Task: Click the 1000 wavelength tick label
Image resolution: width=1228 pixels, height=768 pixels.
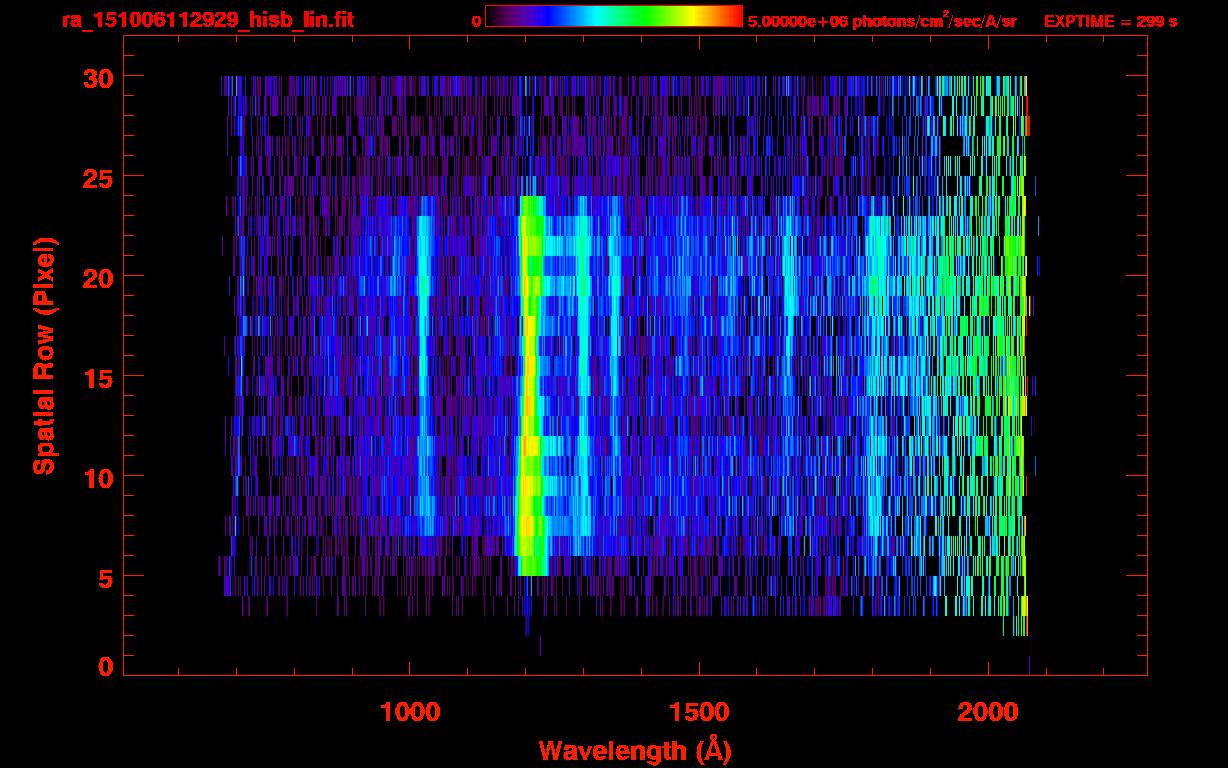Action: tap(409, 712)
